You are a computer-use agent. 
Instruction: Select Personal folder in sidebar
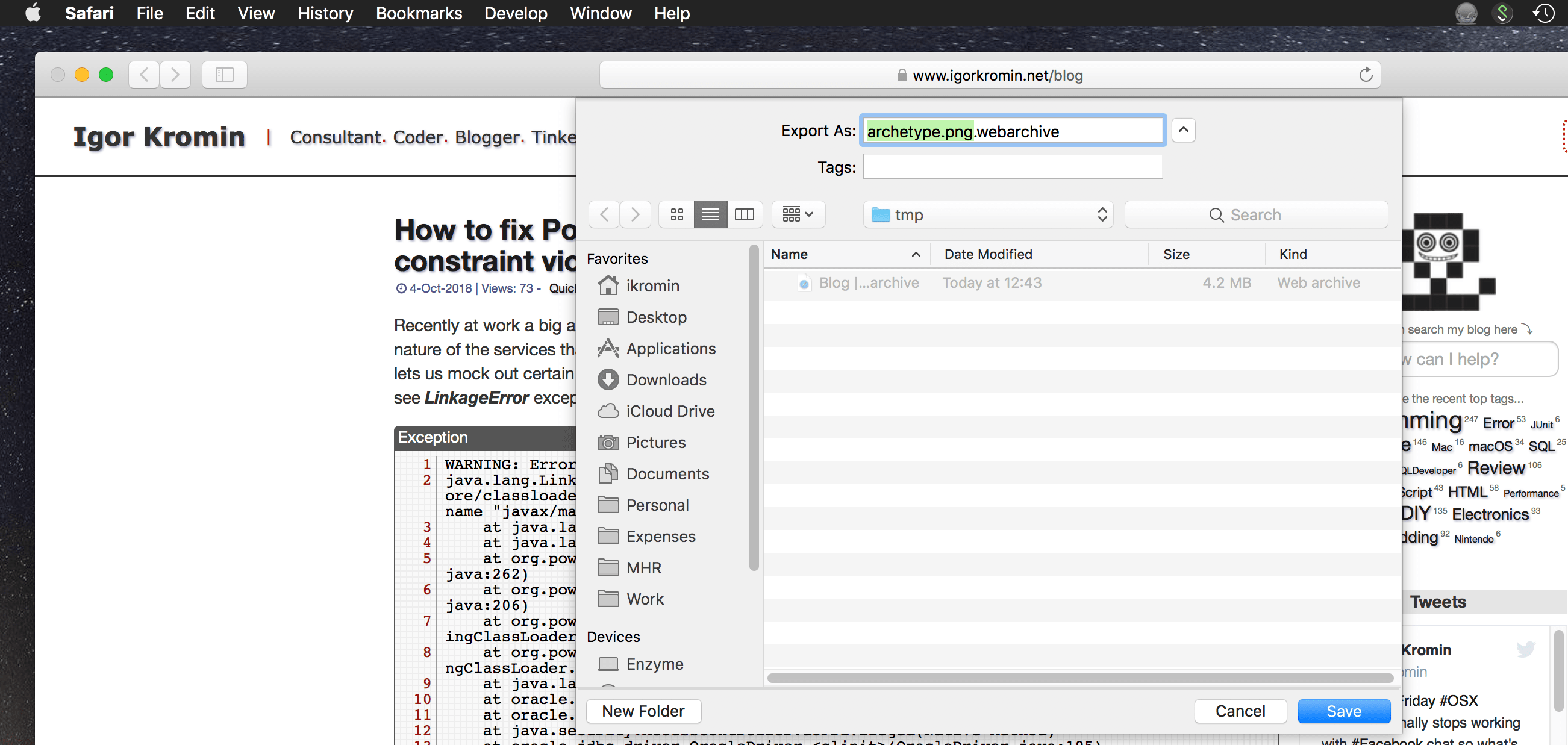click(x=643, y=505)
